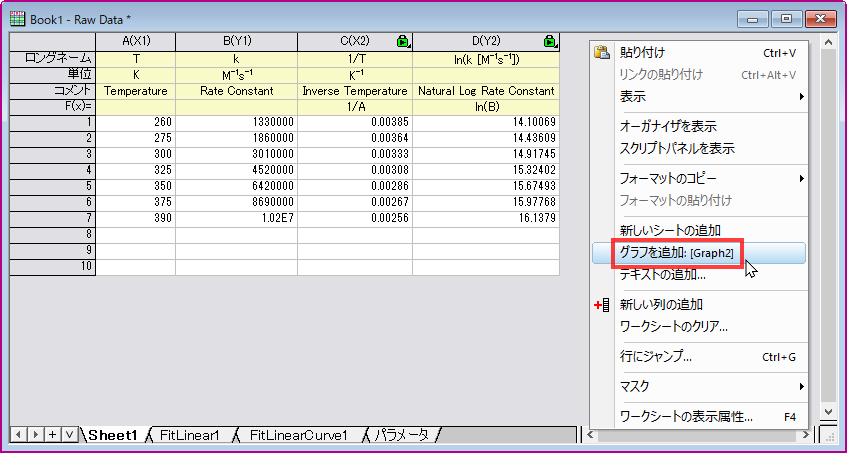Click the lock icon on column D(Y2)
Image resolution: width=847 pixels, height=453 pixels.
550,41
